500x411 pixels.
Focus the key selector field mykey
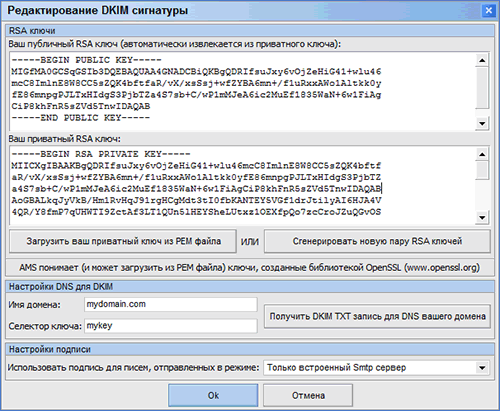coord(171,326)
